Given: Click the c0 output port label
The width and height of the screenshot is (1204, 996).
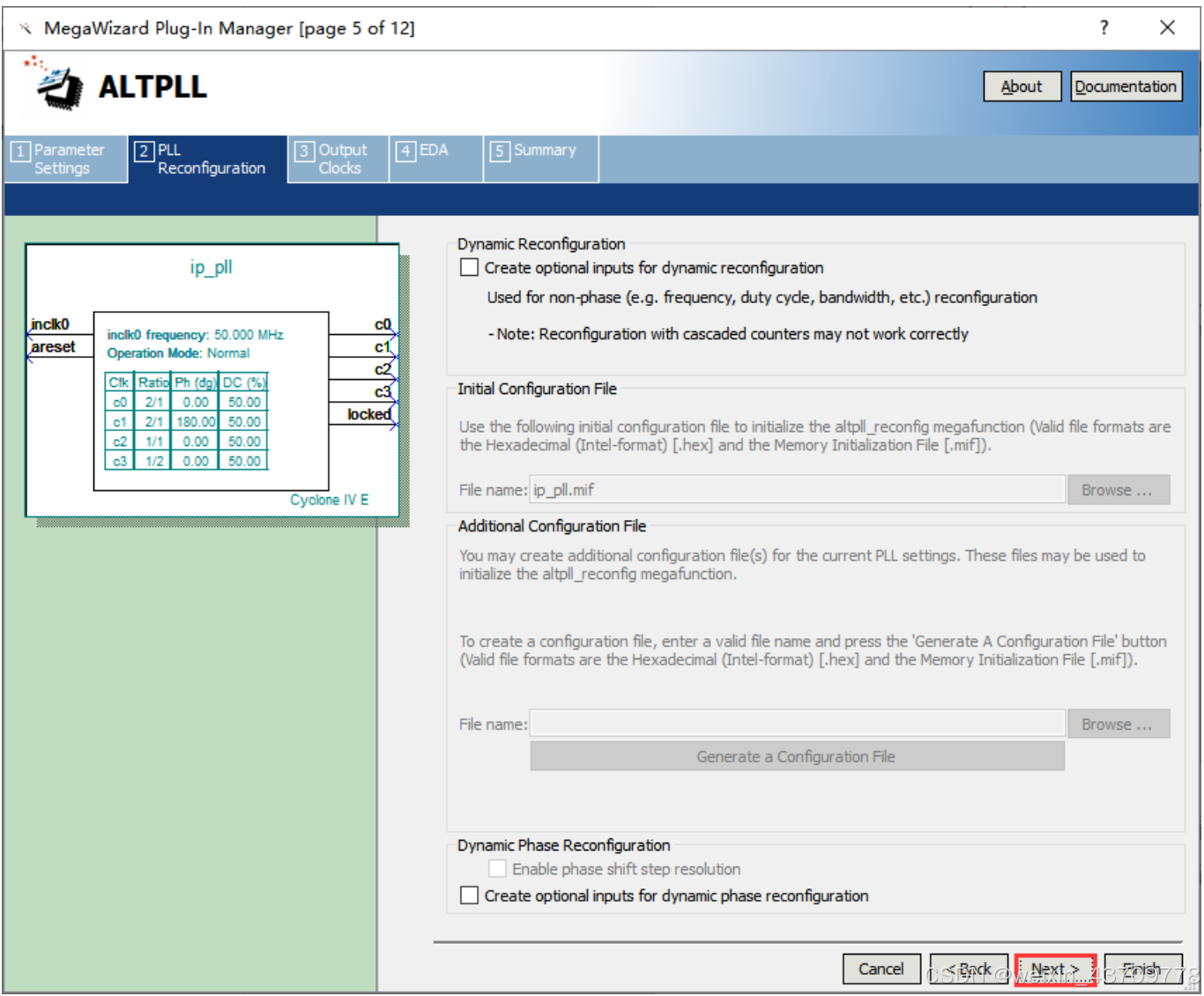Looking at the screenshot, I should pos(383,325).
